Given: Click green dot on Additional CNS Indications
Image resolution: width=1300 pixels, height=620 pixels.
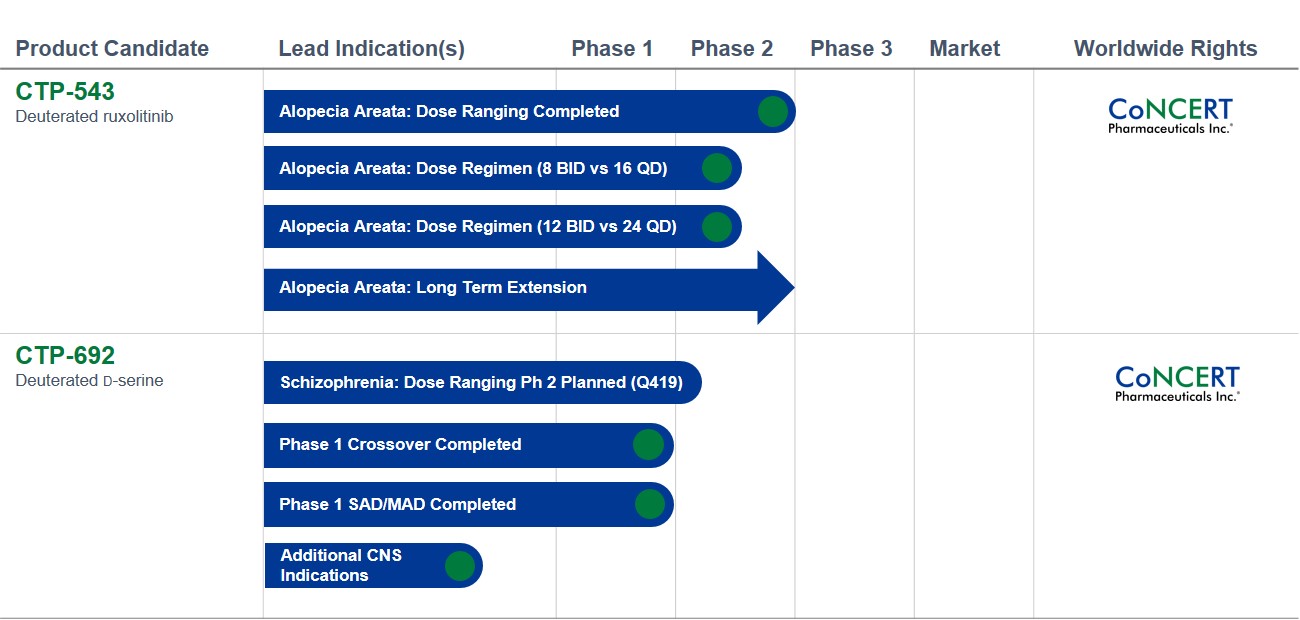Looking at the screenshot, I should click(460, 566).
